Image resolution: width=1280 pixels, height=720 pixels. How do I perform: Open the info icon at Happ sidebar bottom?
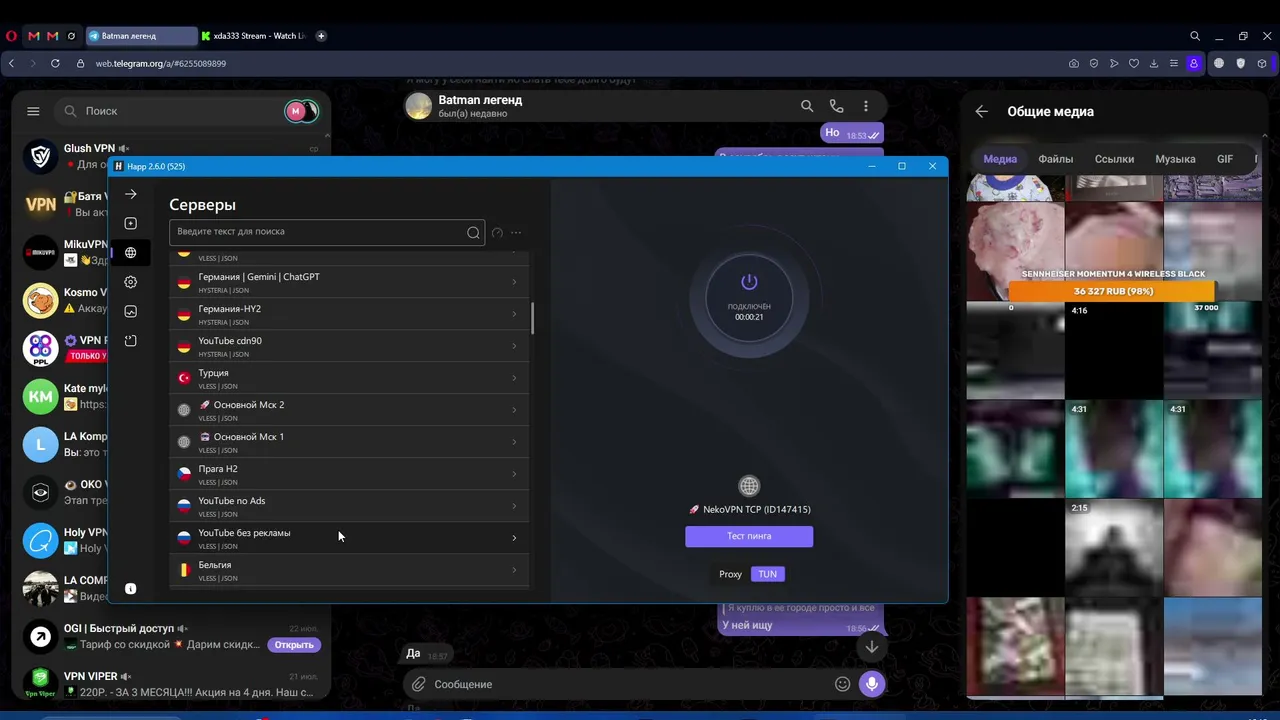(x=130, y=589)
